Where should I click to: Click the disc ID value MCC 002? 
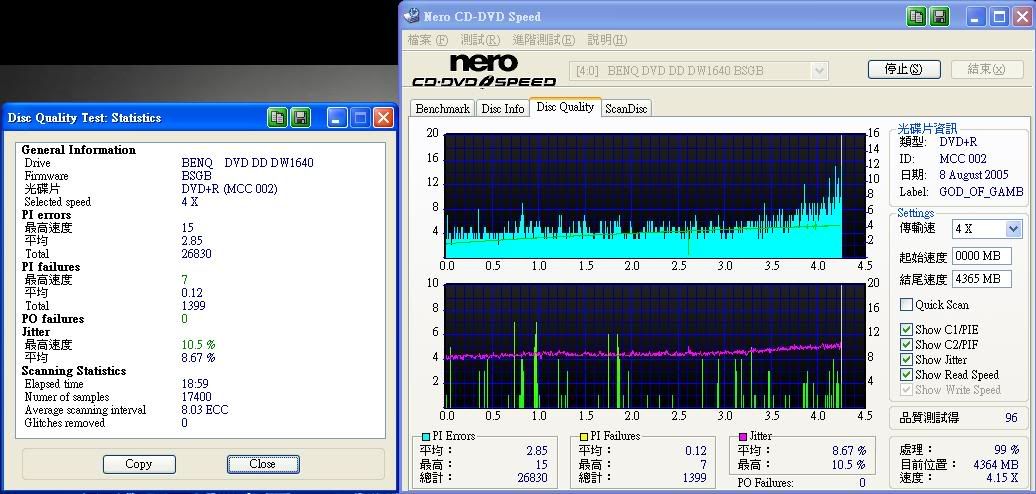point(963,159)
